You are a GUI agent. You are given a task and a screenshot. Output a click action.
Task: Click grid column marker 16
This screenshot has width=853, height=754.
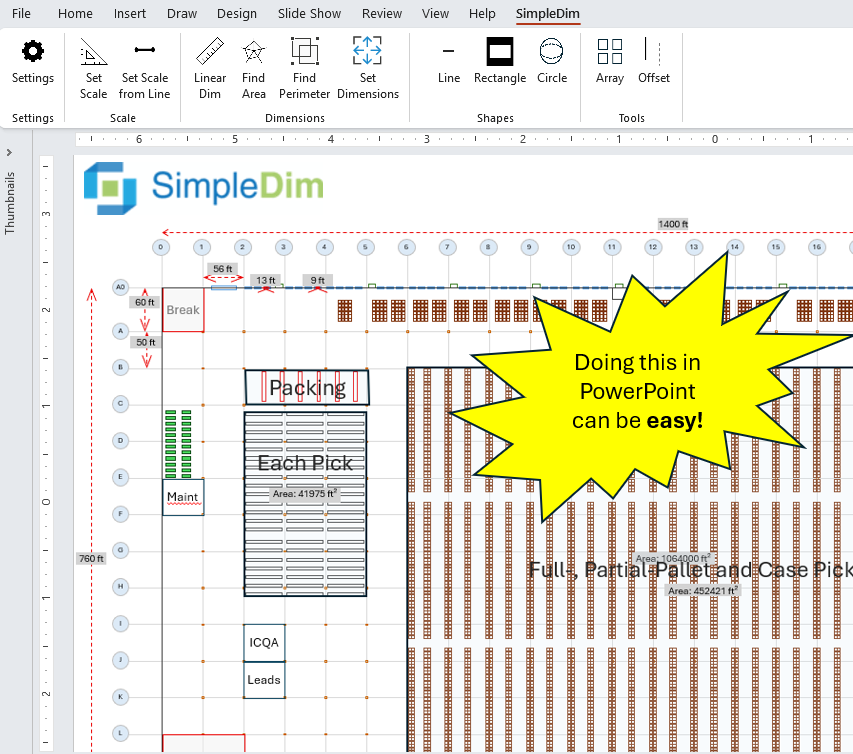click(817, 247)
